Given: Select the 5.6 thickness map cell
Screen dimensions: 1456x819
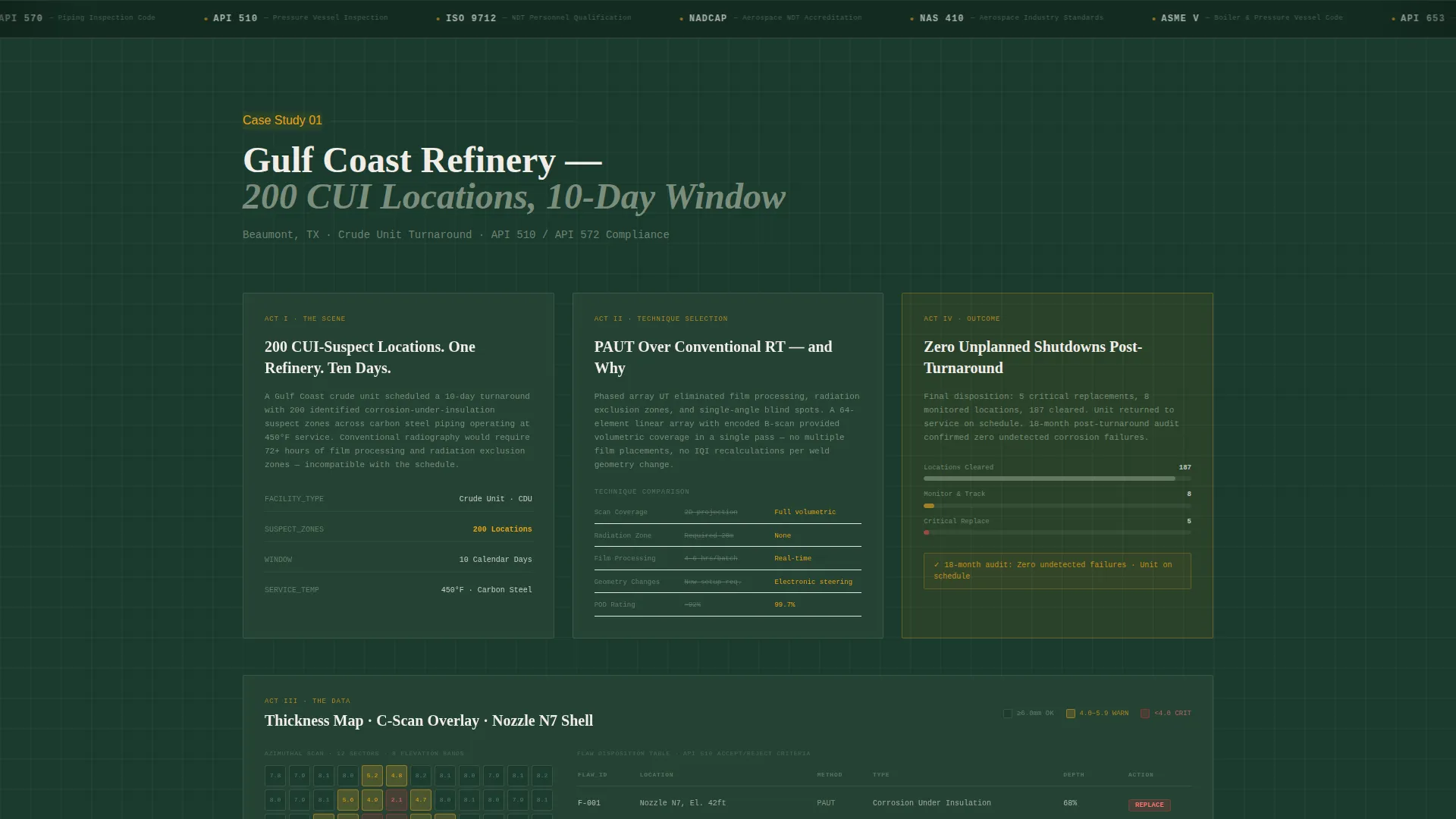Looking at the screenshot, I should coord(348,800).
